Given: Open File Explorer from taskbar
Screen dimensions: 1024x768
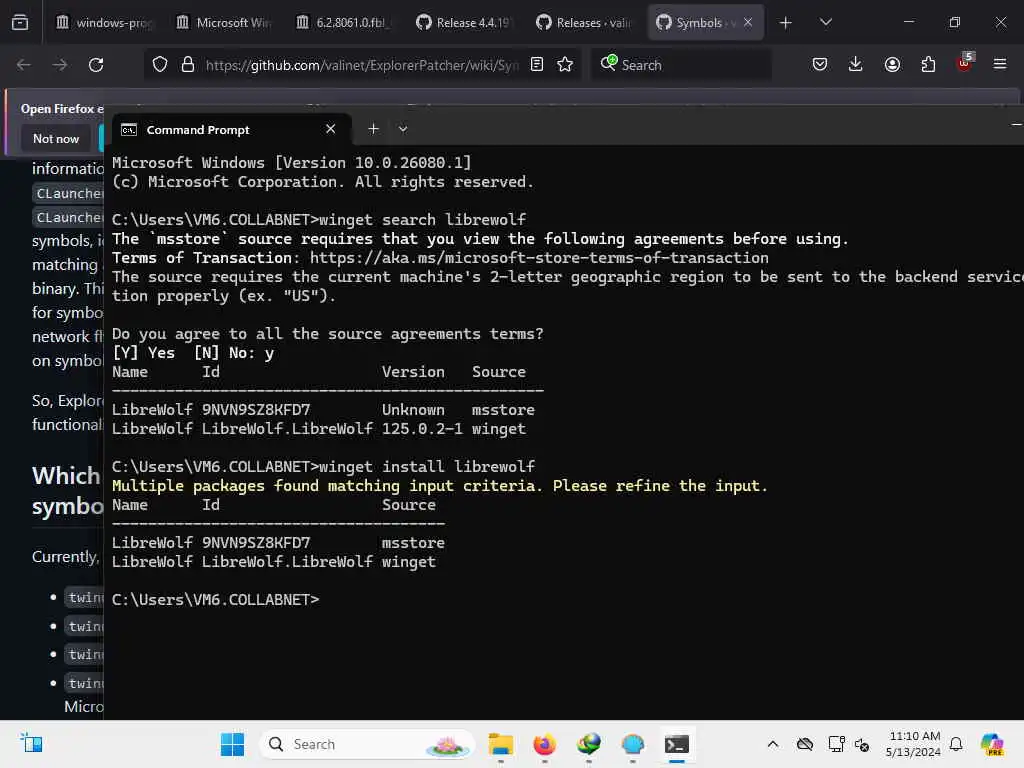Looking at the screenshot, I should [x=501, y=744].
